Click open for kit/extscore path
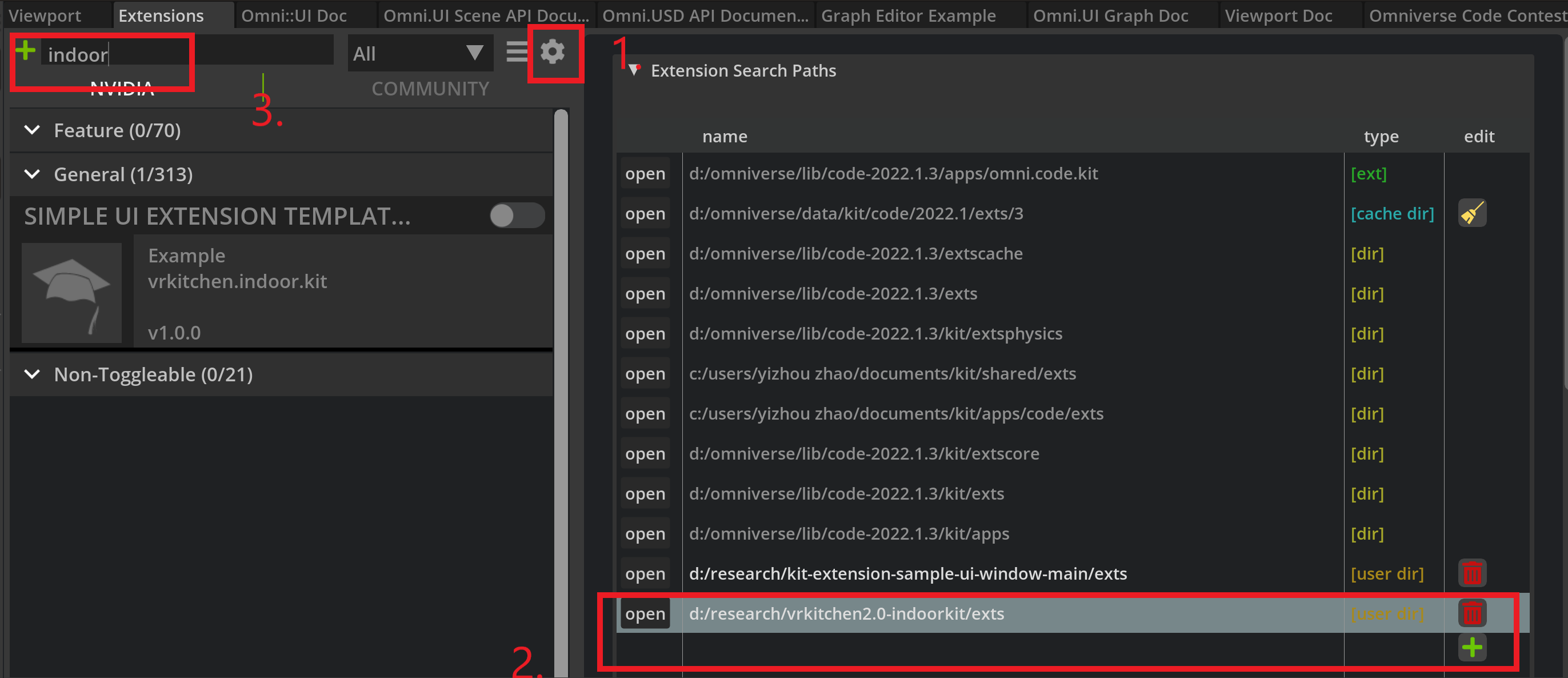This screenshot has width=1568, height=678. coord(645,453)
